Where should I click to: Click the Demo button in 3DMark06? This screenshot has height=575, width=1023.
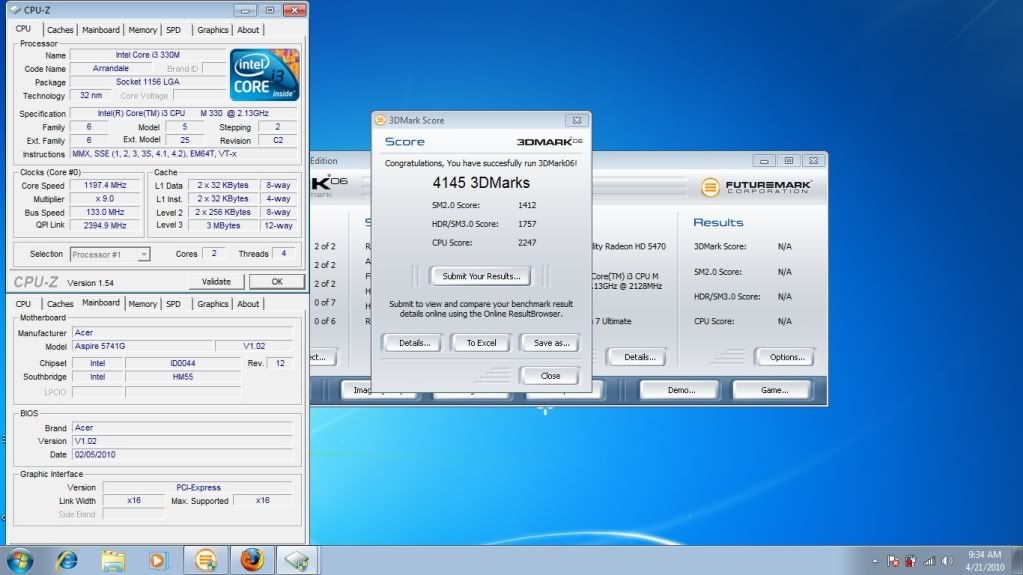681,390
